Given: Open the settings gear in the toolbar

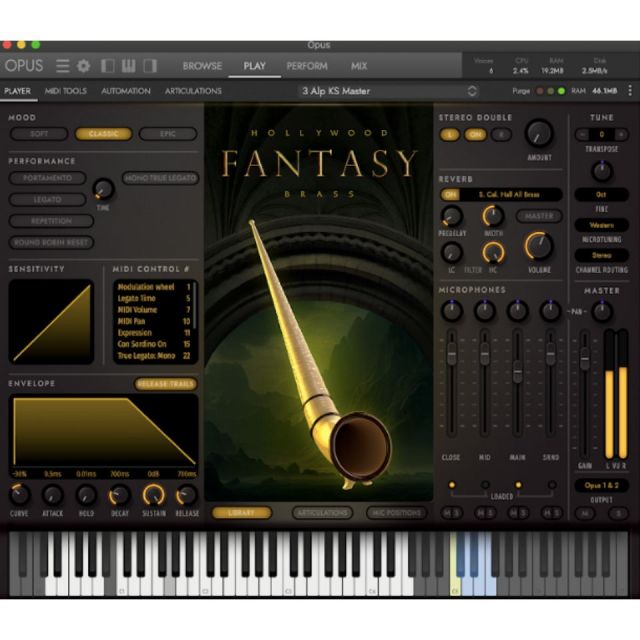Looking at the screenshot, I should 84,66.
